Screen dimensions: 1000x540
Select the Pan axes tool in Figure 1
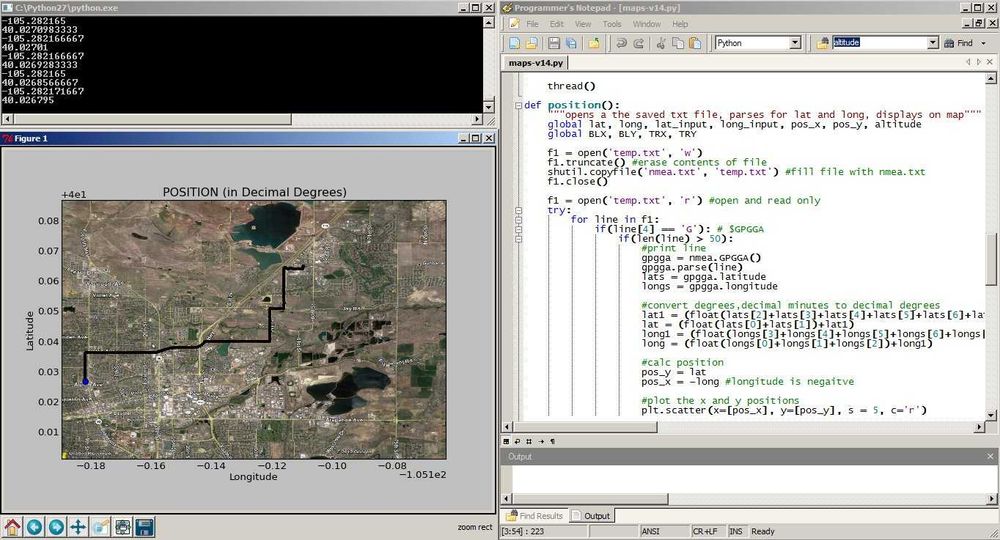click(78, 527)
